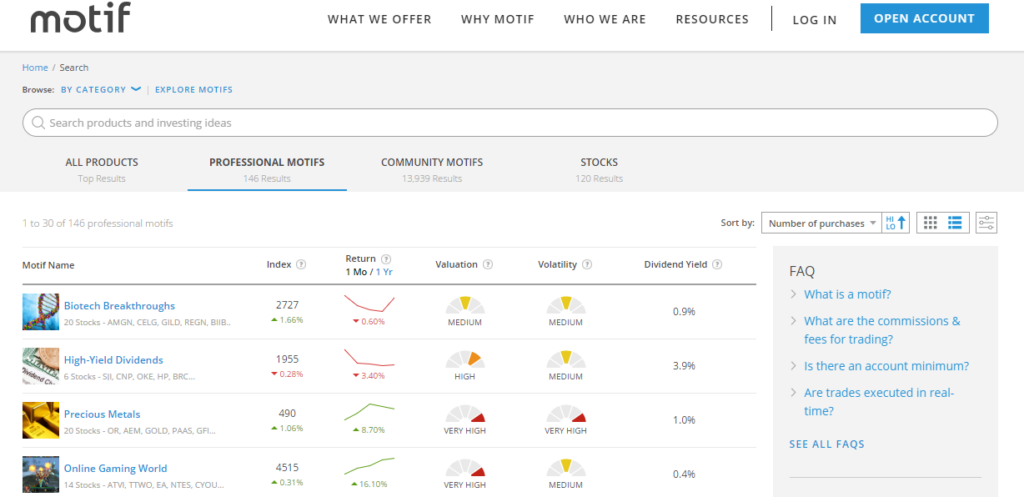Click Online Gaming World volatility gauge
The image size is (1024, 497).
(x=566, y=468)
